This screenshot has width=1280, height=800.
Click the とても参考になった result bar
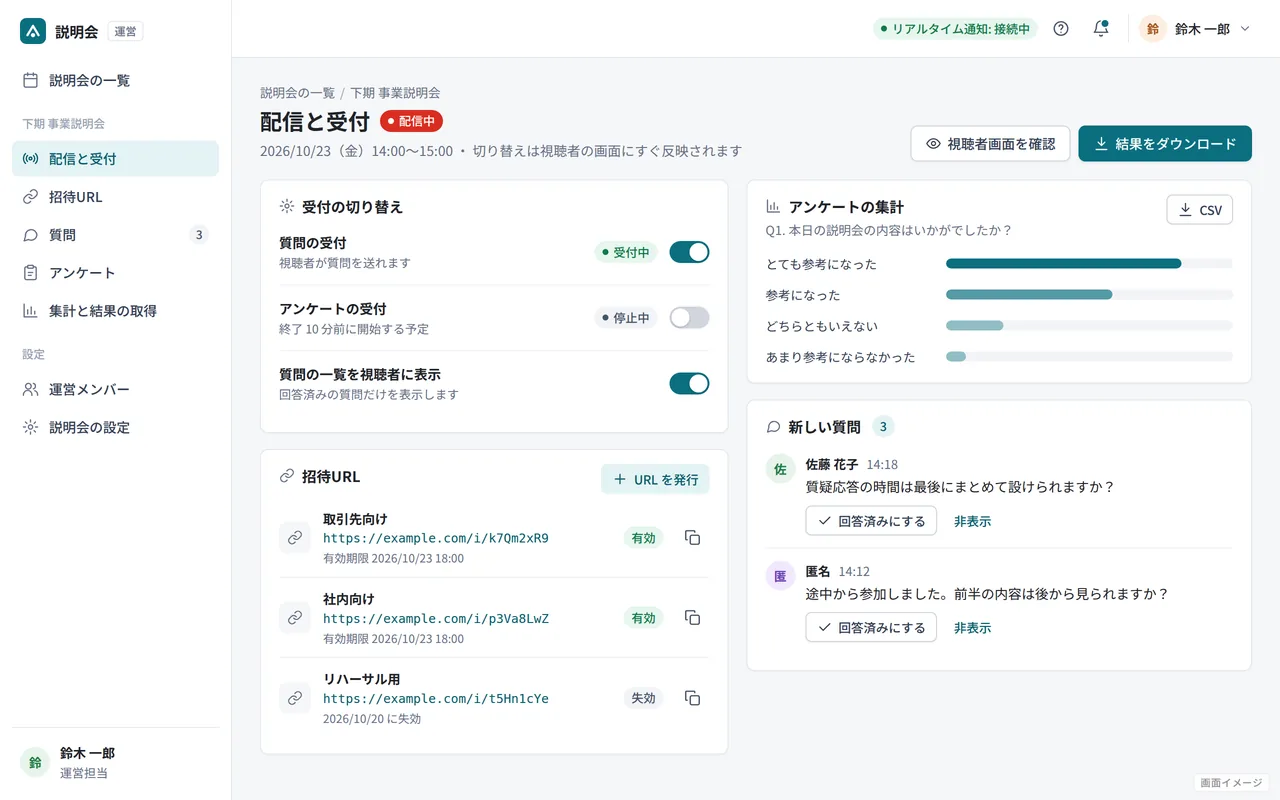[x=1063, y=264]
